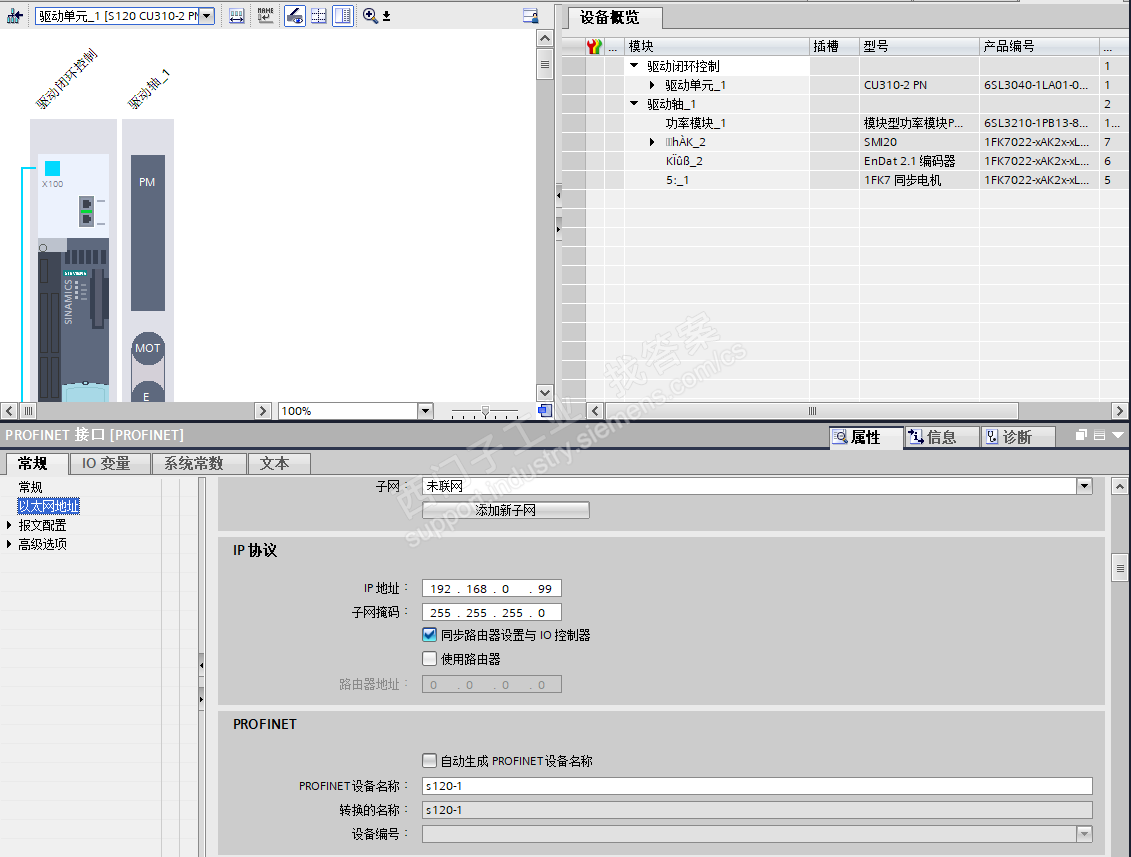Open the 信息 info tab
Viewport: 1131px width, 857px height.
pyautogui.click(x=941, y=437)
